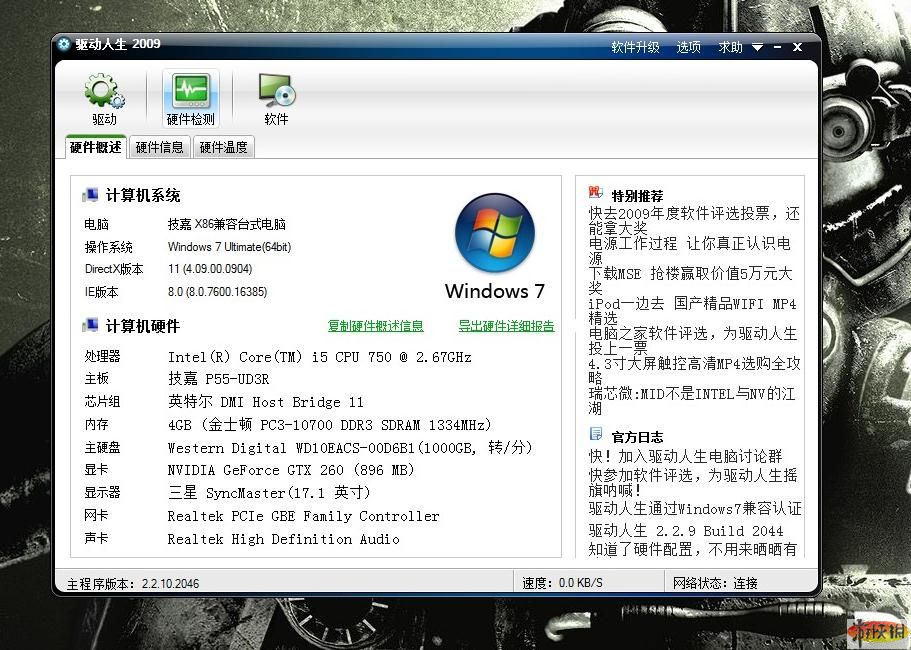911x650 pixels.
Task: Click the 计算机硬件 section computer icon
Action: coord(91,326)
